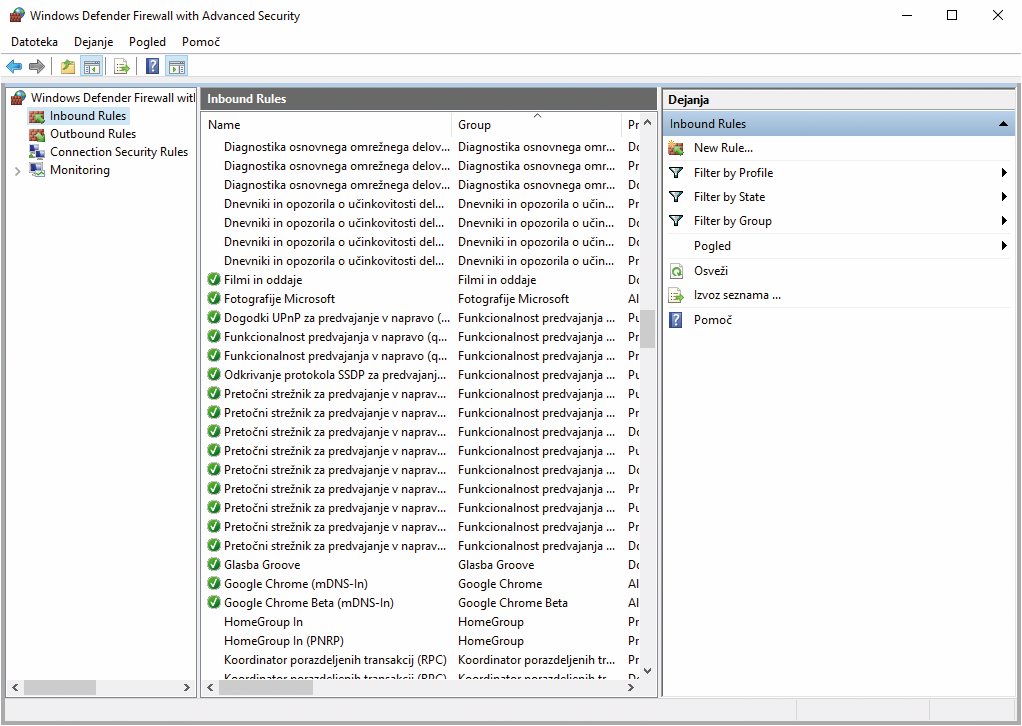The width and height of the screenshot is (1022, 726).
Task: Click the rules list scroll up arrow
Action: (x=647, y=123)
